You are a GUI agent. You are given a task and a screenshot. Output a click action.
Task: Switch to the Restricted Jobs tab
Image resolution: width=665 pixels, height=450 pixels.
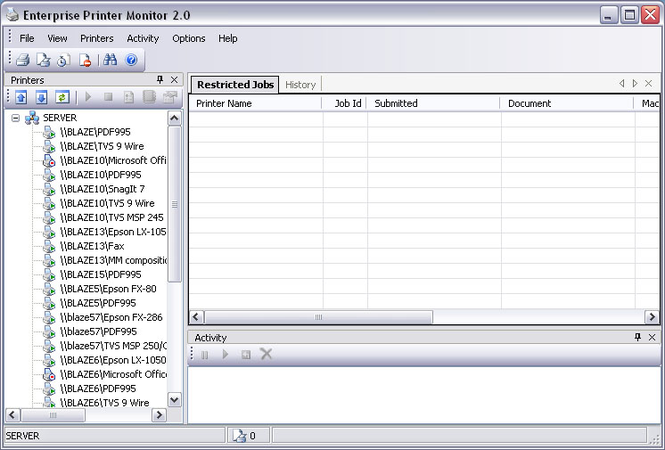235,84
